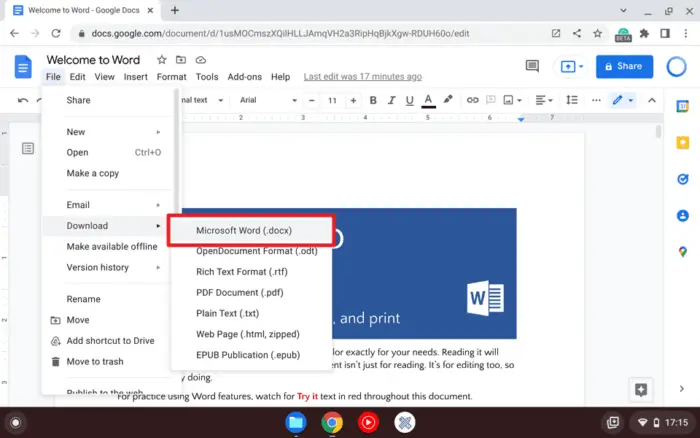Star the Welcome to Word document
The image size is (700, 438).
162,60
